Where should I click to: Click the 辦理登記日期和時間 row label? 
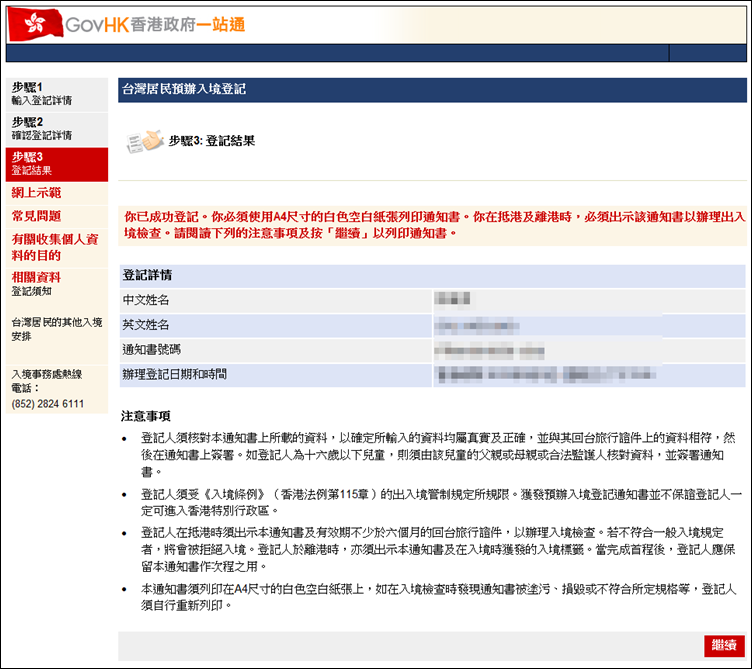(x=175, y=375)
